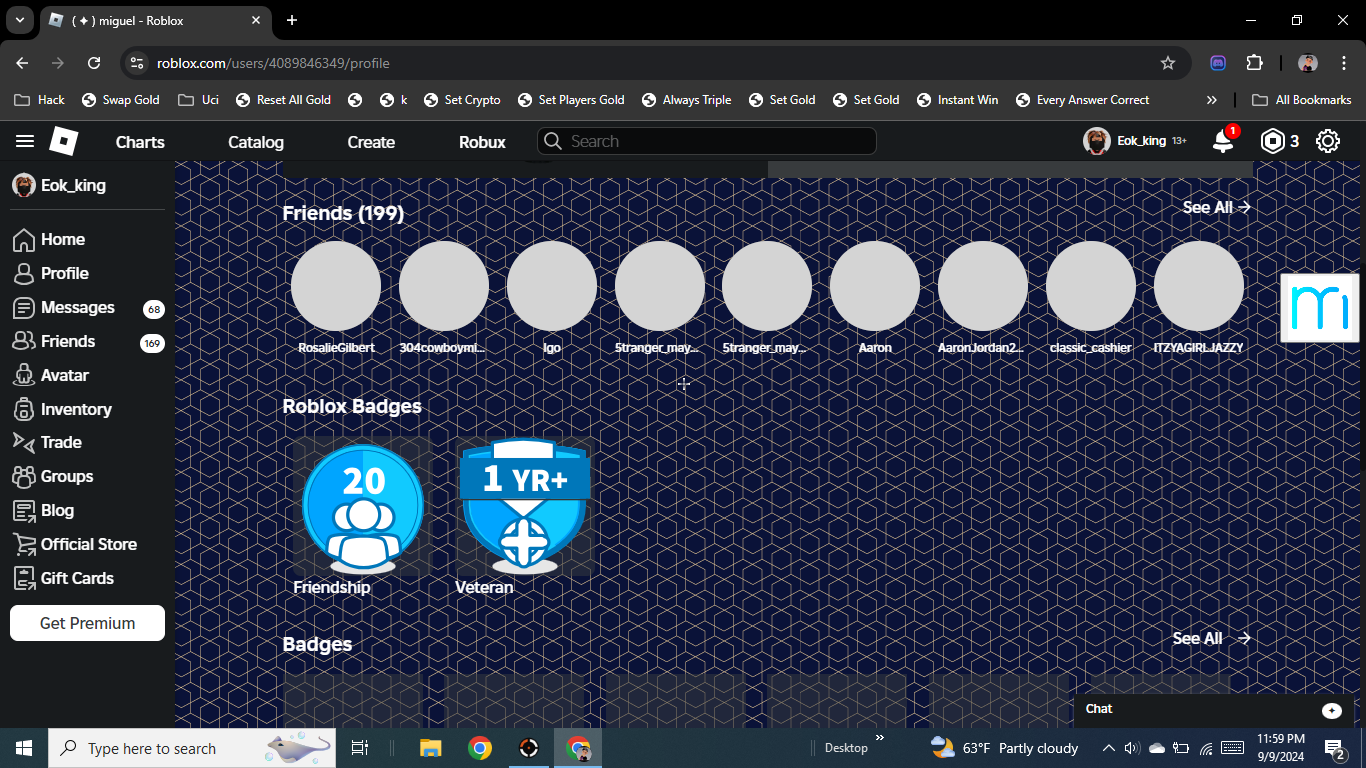Open File Explorer from the taskbar
The width and height of the screenshot is (1366, 768).
click(430, 748)
